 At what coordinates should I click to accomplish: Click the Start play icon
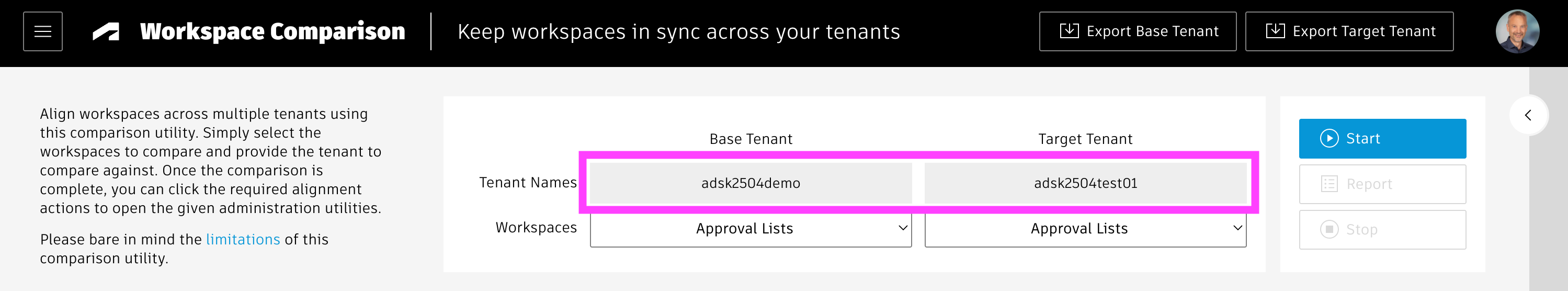click(x=1329, y=139)
